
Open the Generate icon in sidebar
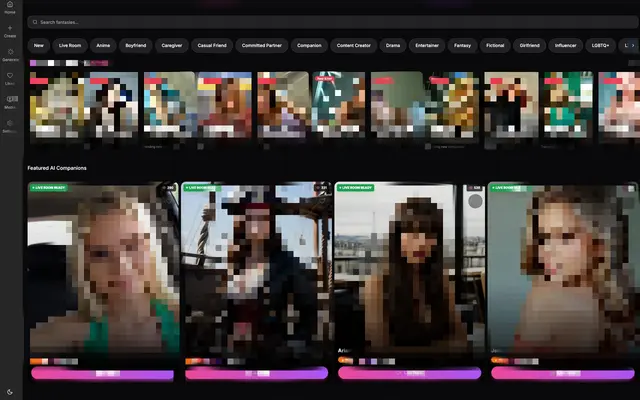pos(10,51)
